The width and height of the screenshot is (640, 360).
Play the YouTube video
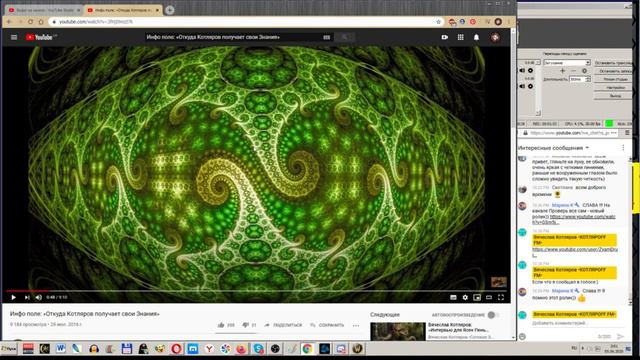click(13, 298)
